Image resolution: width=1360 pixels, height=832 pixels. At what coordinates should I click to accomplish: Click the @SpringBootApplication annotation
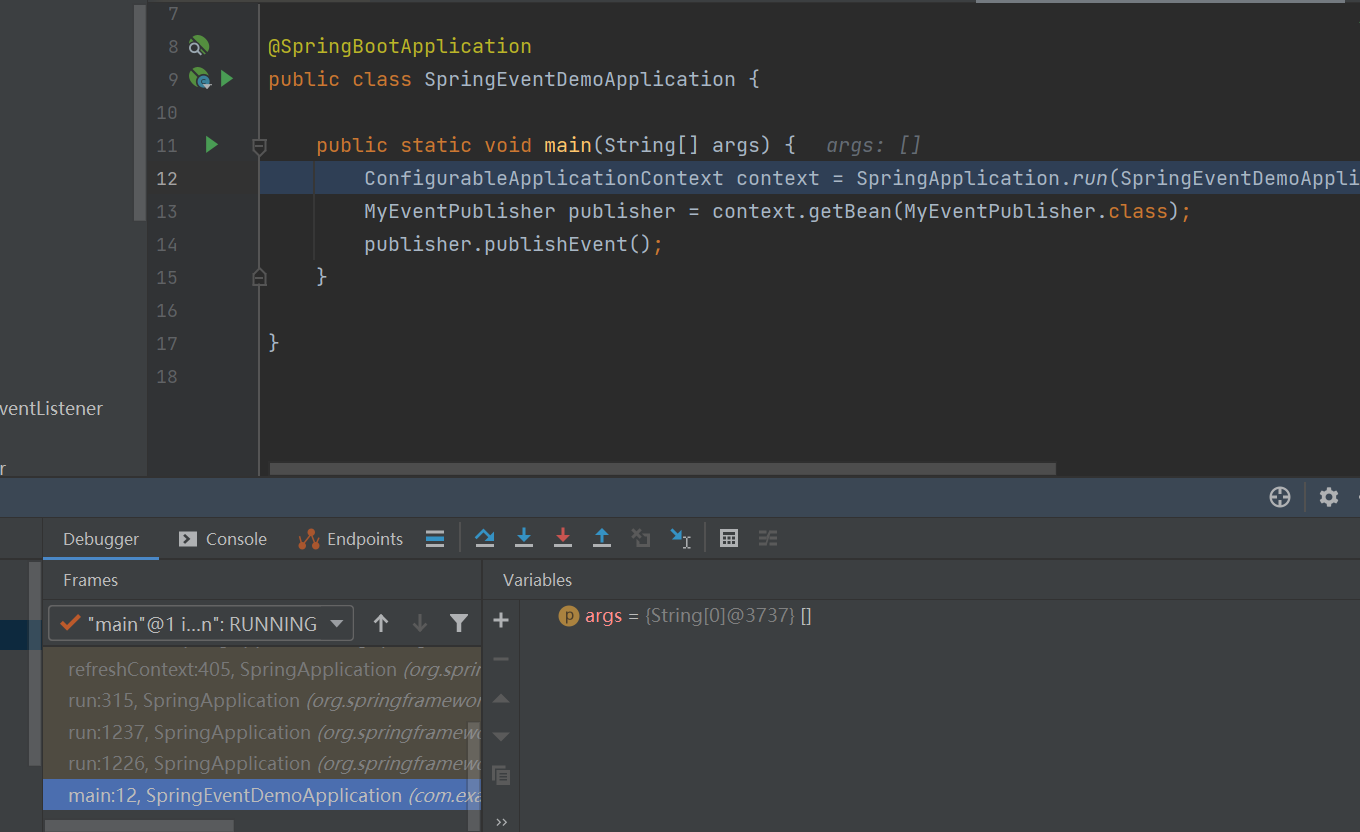click(400, 46)
